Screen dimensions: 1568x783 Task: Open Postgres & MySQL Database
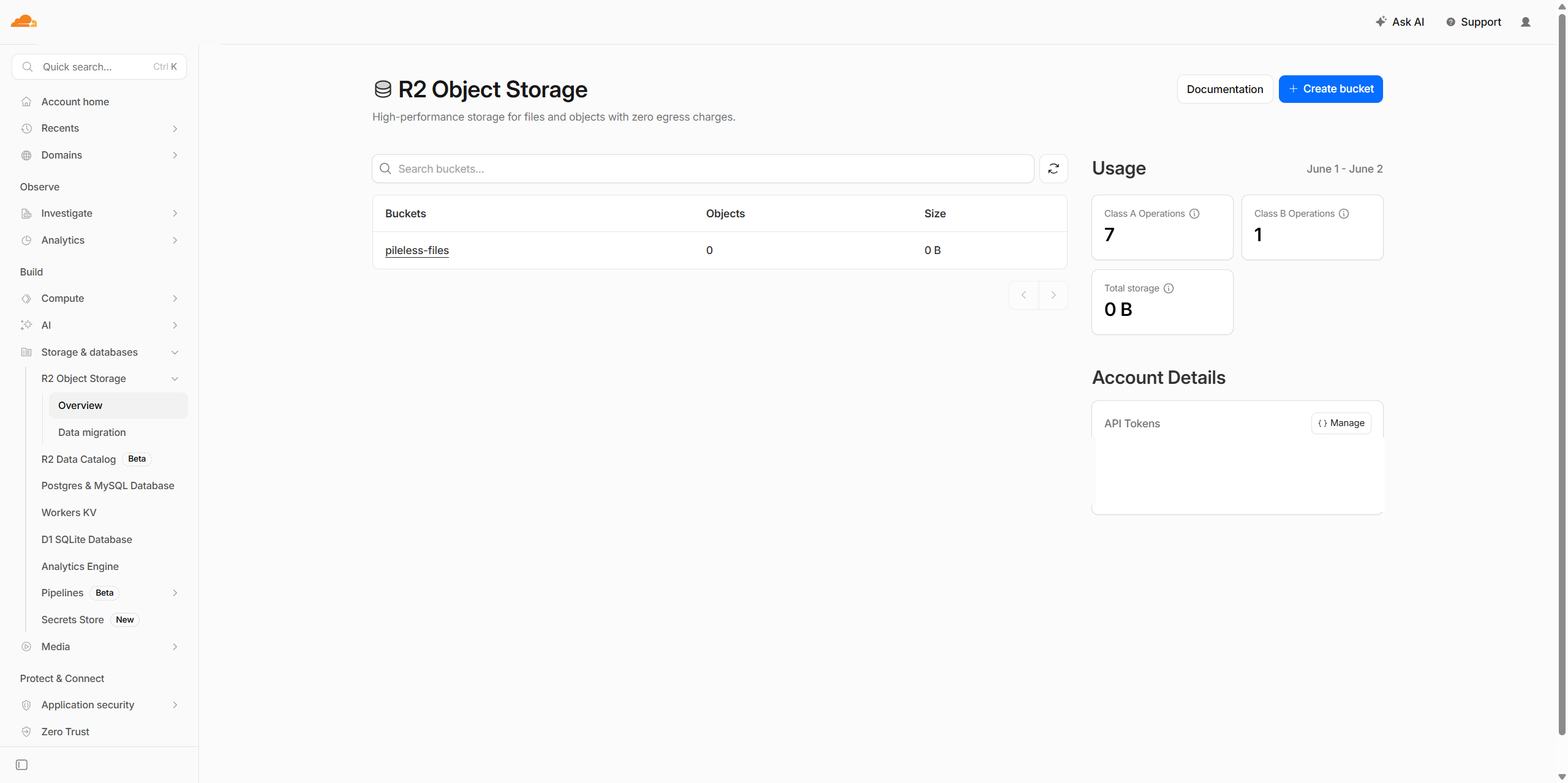108,486
